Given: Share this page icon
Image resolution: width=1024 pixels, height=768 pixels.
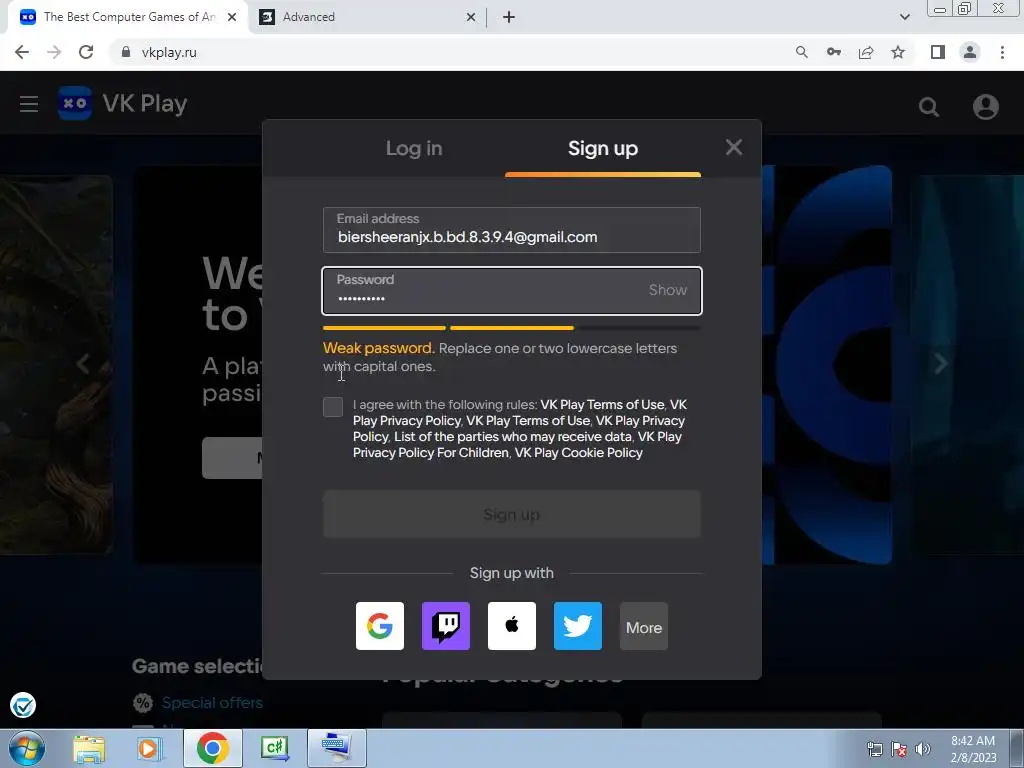Looking at the screenshot, I should (866, 52).
